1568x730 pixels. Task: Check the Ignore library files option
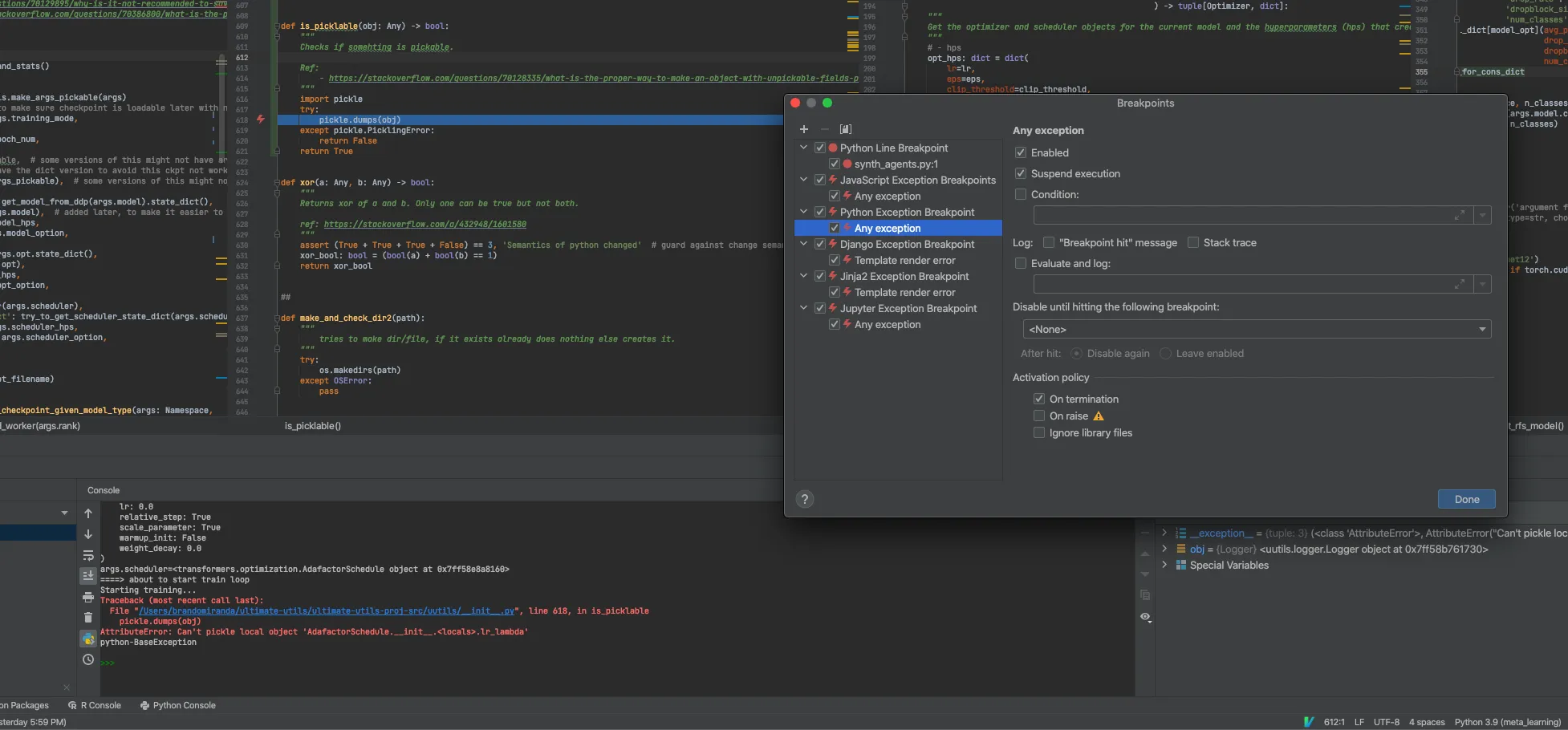click(1039, 432)
